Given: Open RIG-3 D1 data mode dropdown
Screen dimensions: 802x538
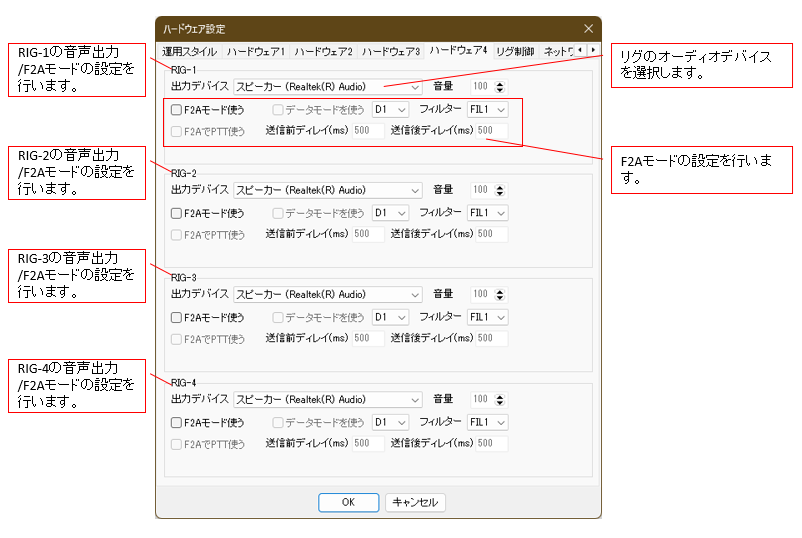Looking at the screenshot, I should 390,317.
